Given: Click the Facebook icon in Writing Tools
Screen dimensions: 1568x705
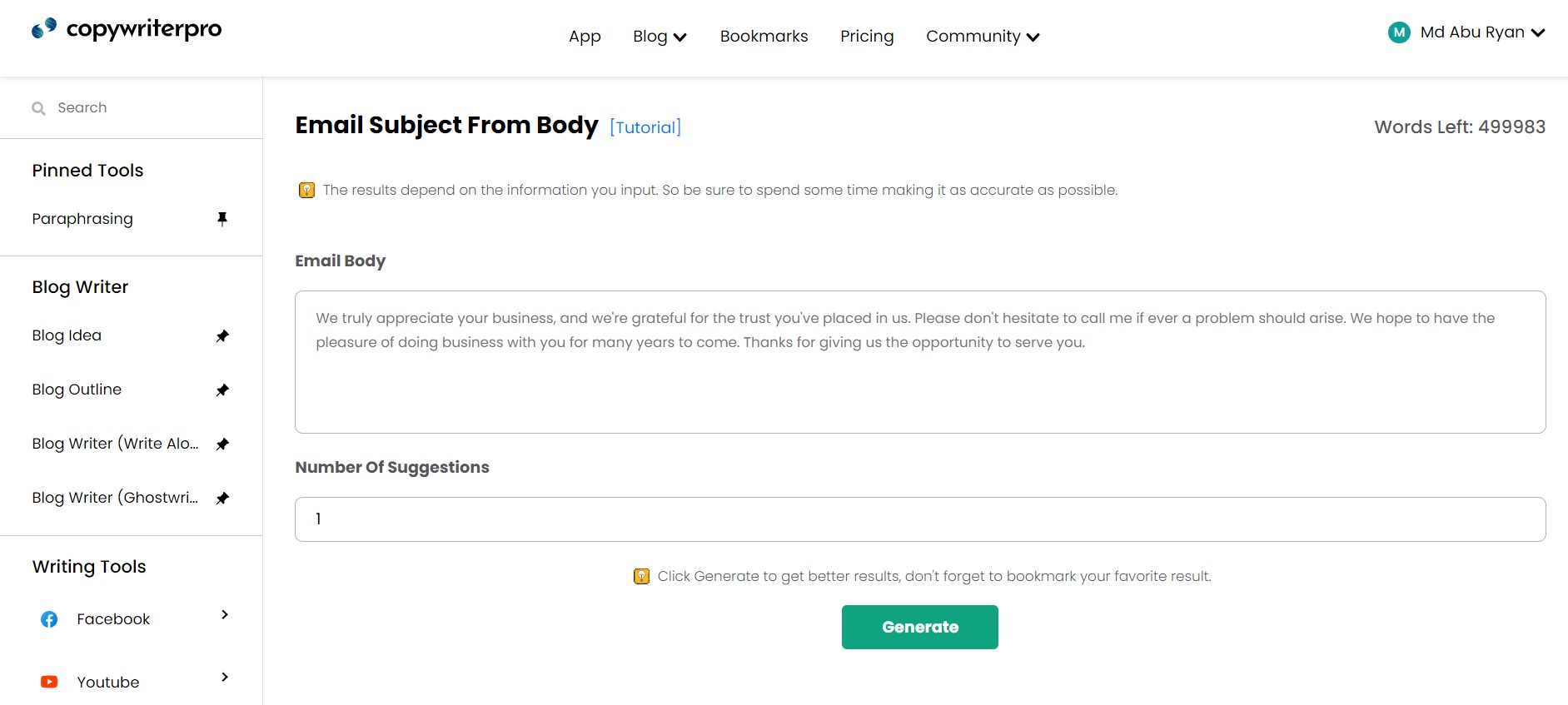Looking at the screenshot, I should click(49, 619).
